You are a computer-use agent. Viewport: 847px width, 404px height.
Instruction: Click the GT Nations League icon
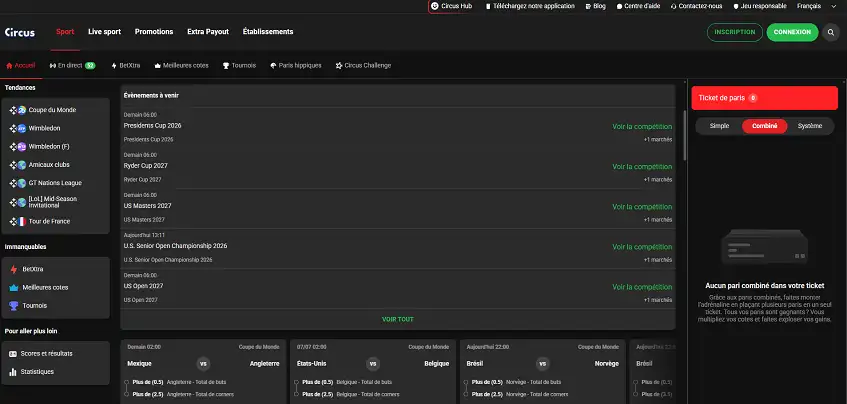(x=22, y=183)
